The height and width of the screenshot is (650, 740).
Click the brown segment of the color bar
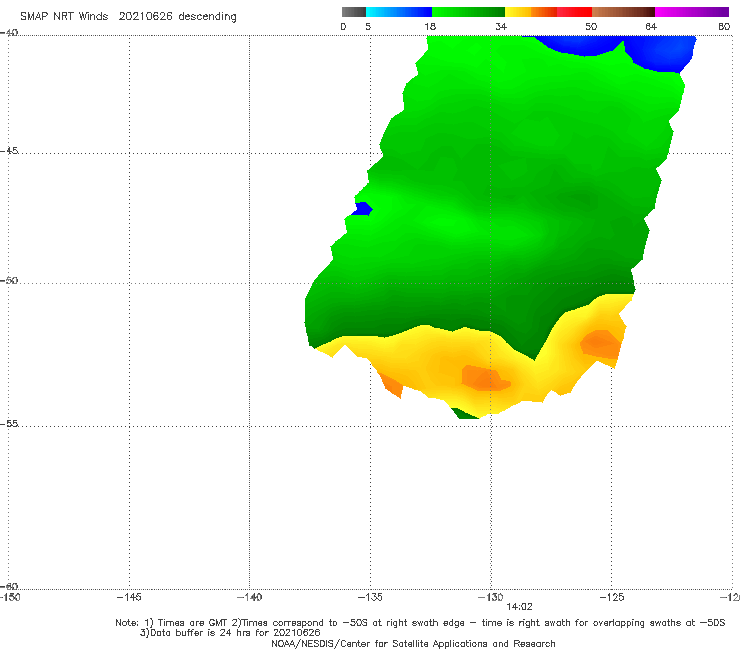623,12
